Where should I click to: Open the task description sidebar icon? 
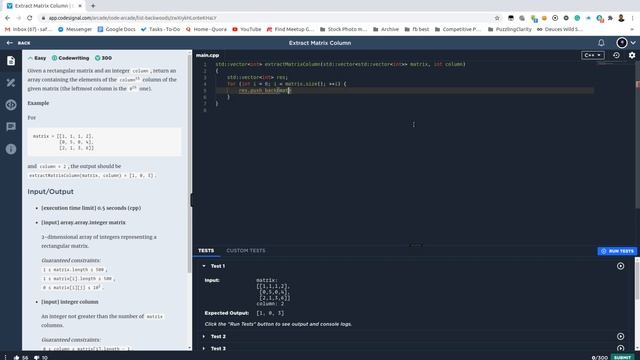pyautogui.click(x=11, y=61)
